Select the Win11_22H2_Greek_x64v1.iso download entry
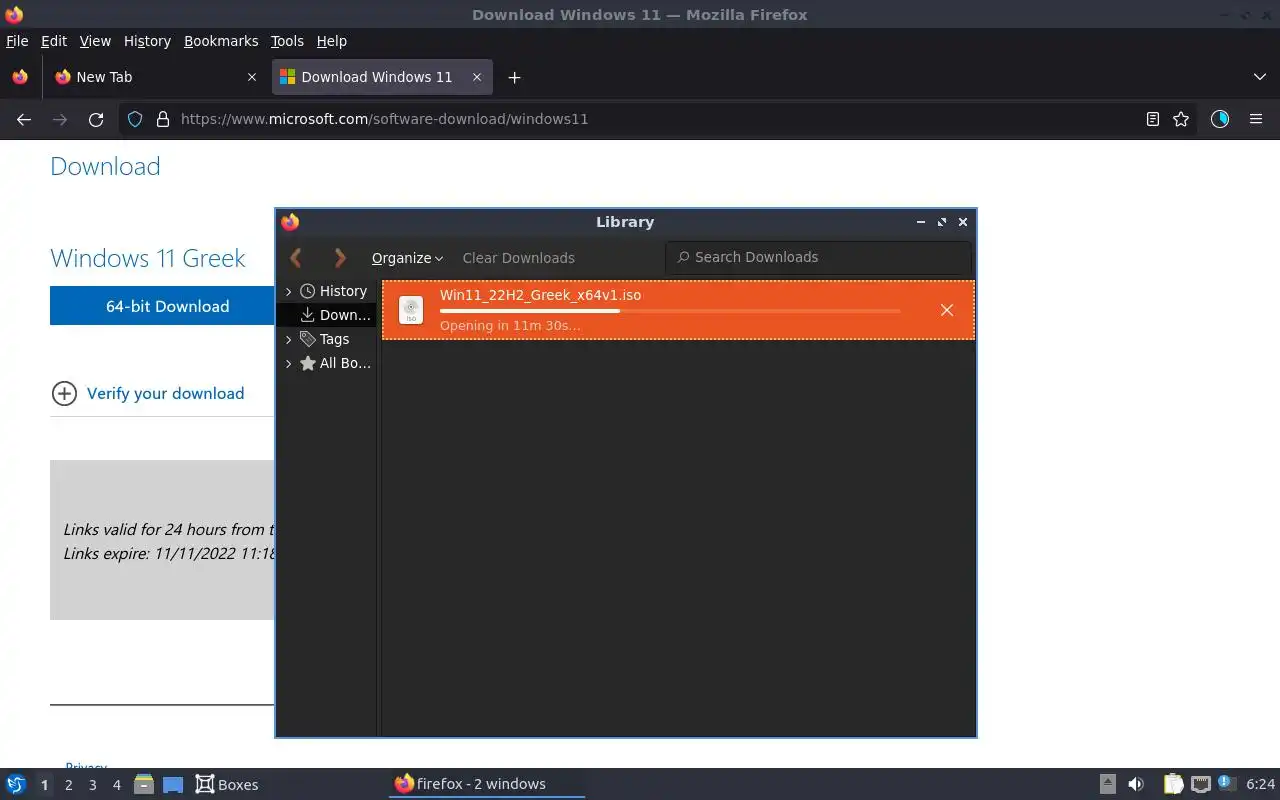 point(678,310)
